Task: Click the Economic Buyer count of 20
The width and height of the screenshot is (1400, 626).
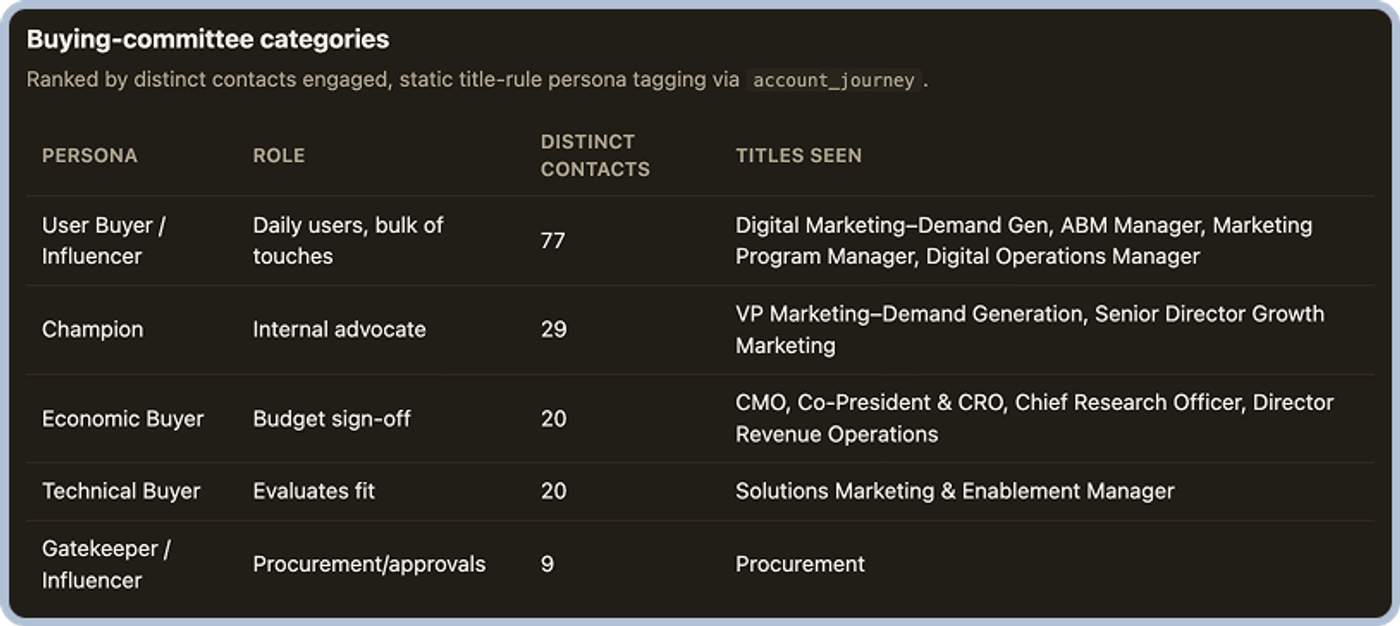Action: coord(554,419)
